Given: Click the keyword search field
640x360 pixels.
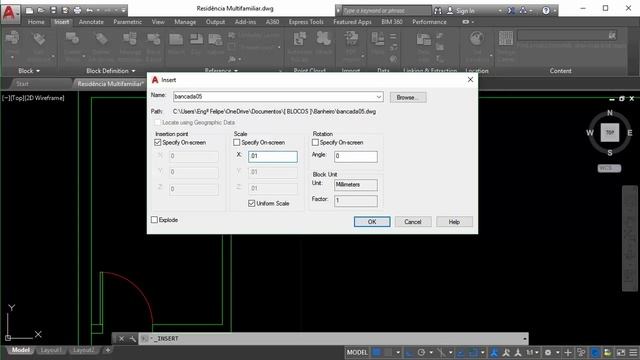Looking at the screenshot, I should [x=386, y=11].
